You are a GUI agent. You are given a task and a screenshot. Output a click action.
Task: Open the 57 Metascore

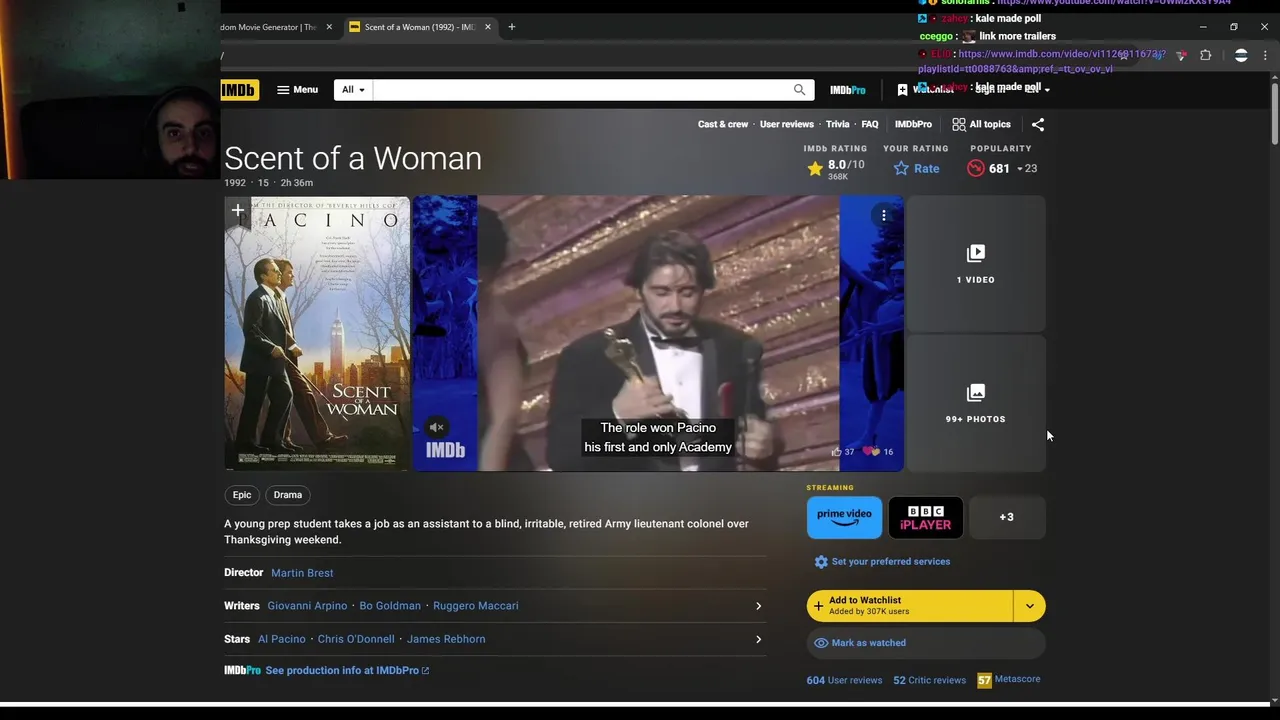1009,680
